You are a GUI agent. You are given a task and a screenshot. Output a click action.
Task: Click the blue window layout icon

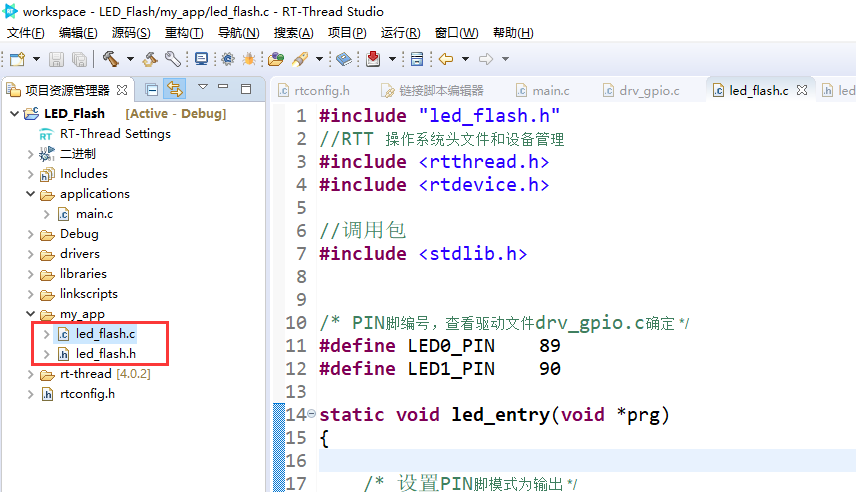pyautogui.click(x=417, y=59)
